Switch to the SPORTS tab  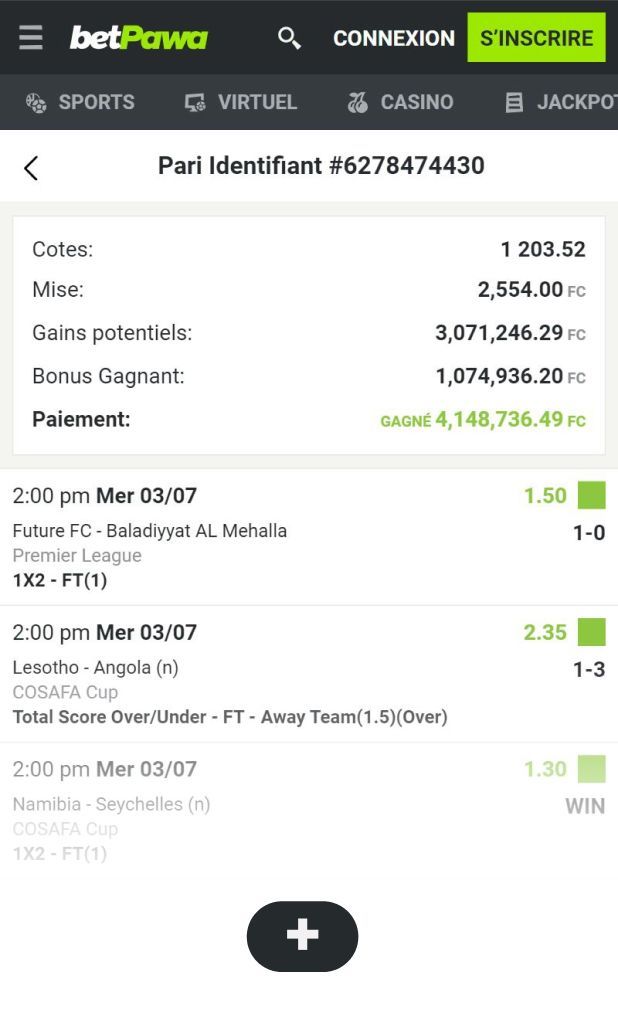(96, 102)
